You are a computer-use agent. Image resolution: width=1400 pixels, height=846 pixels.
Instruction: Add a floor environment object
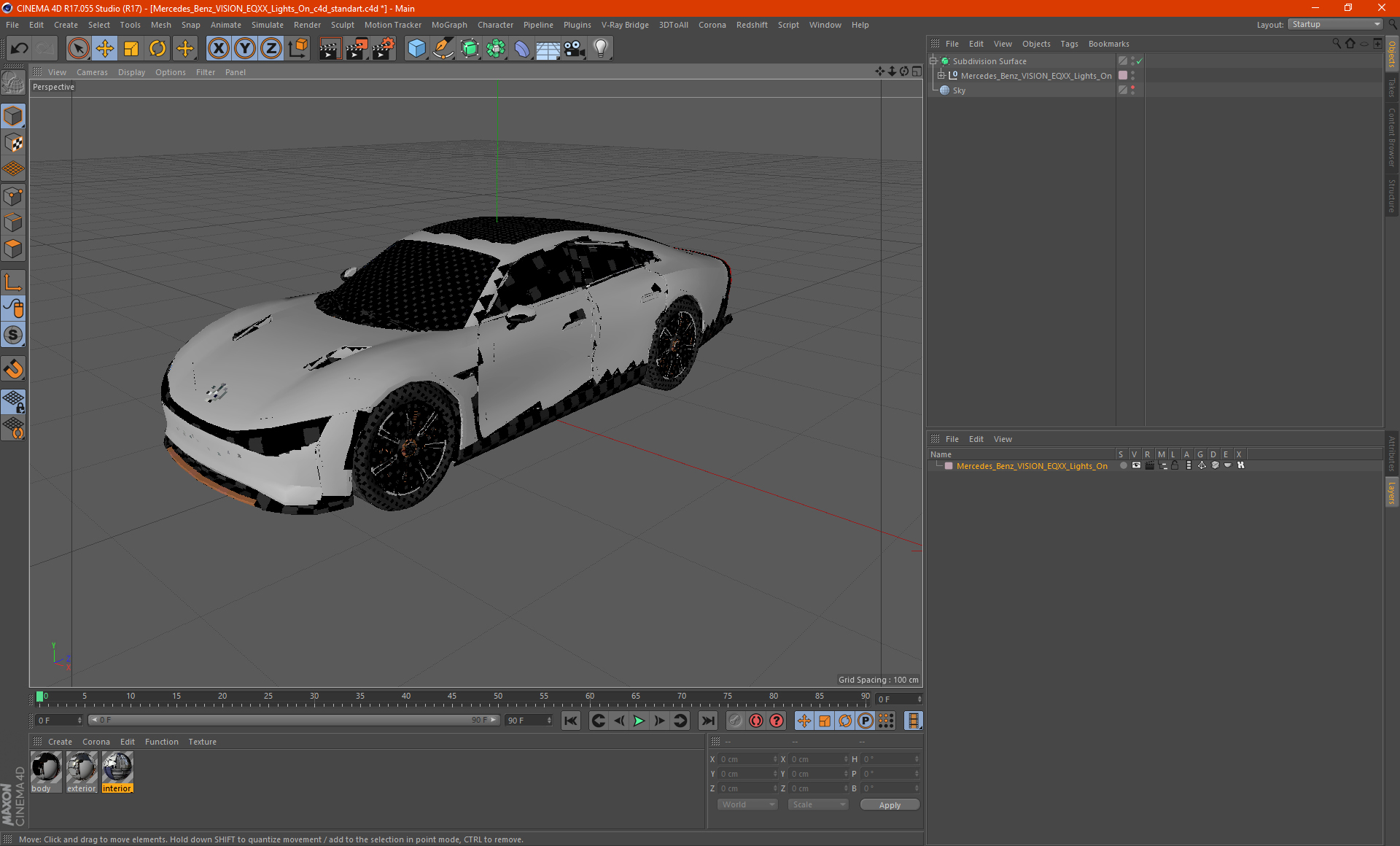(548, 49)
